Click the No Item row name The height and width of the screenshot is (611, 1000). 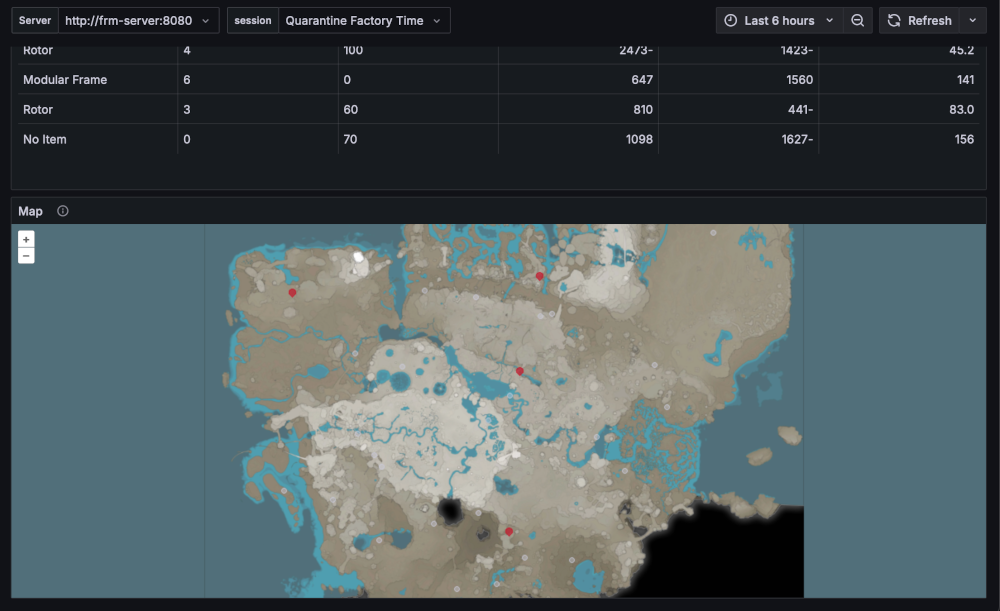(45, 139)
